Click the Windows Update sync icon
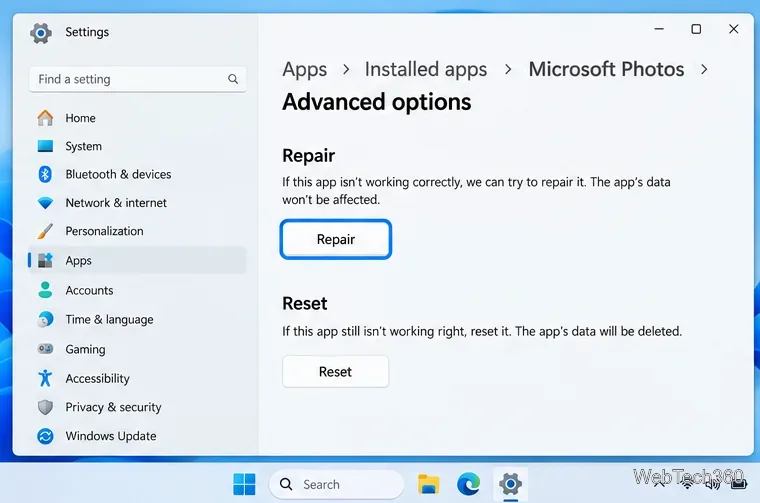 point(45,436)
